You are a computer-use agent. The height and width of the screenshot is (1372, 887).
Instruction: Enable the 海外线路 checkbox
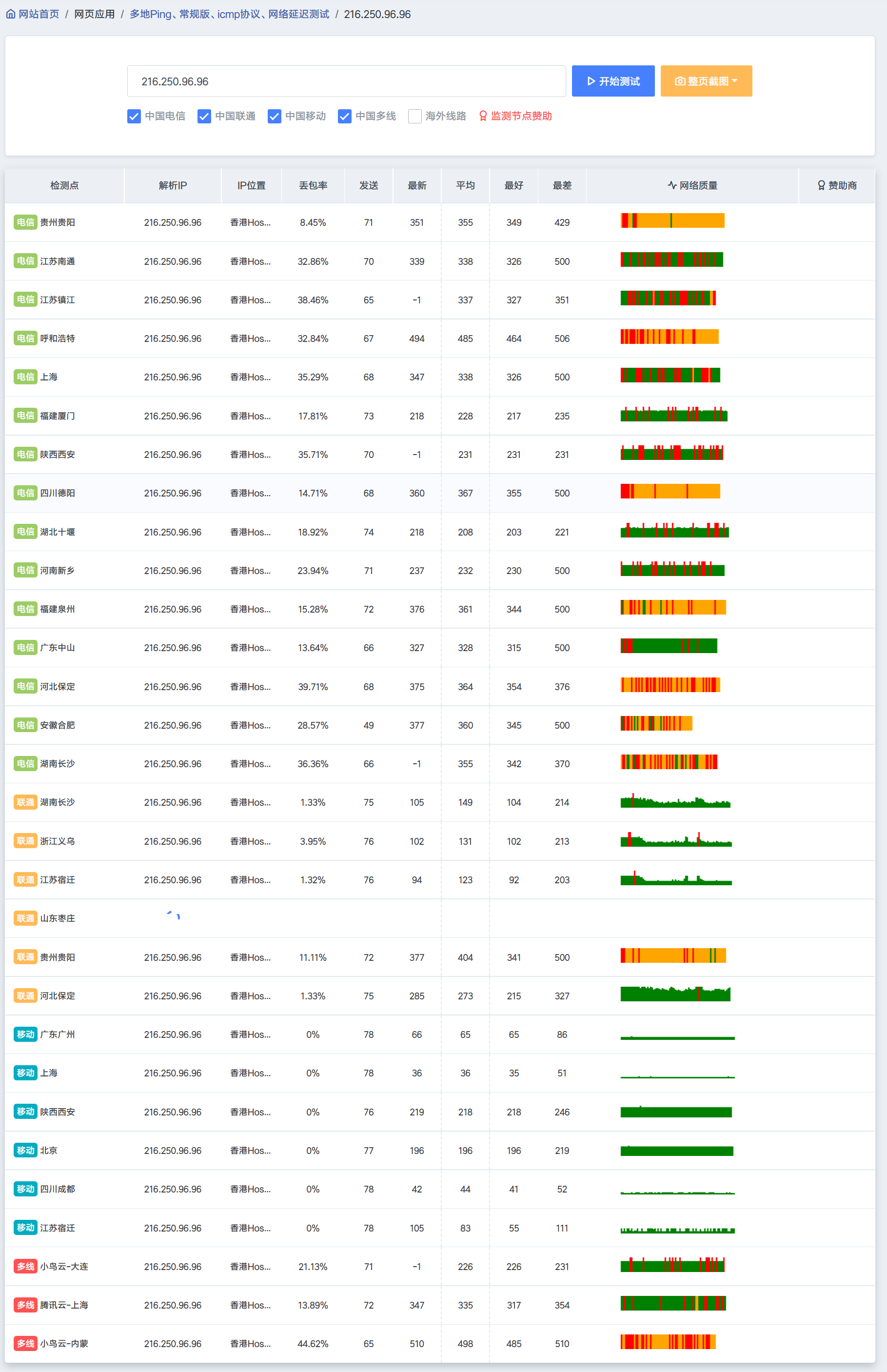tap(414, 116)
